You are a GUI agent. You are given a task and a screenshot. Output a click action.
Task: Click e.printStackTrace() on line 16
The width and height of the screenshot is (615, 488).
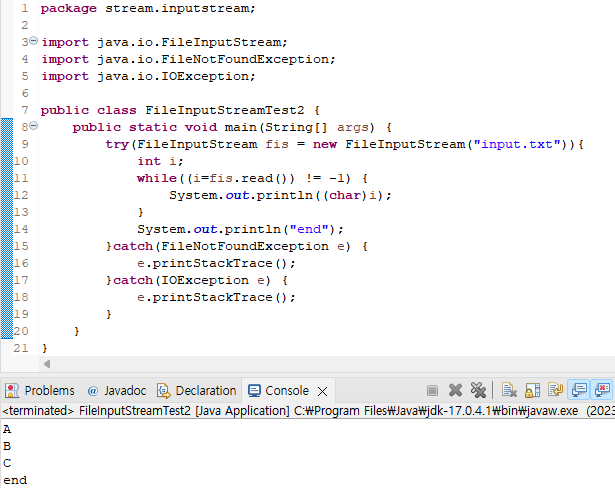click(216, 263)
